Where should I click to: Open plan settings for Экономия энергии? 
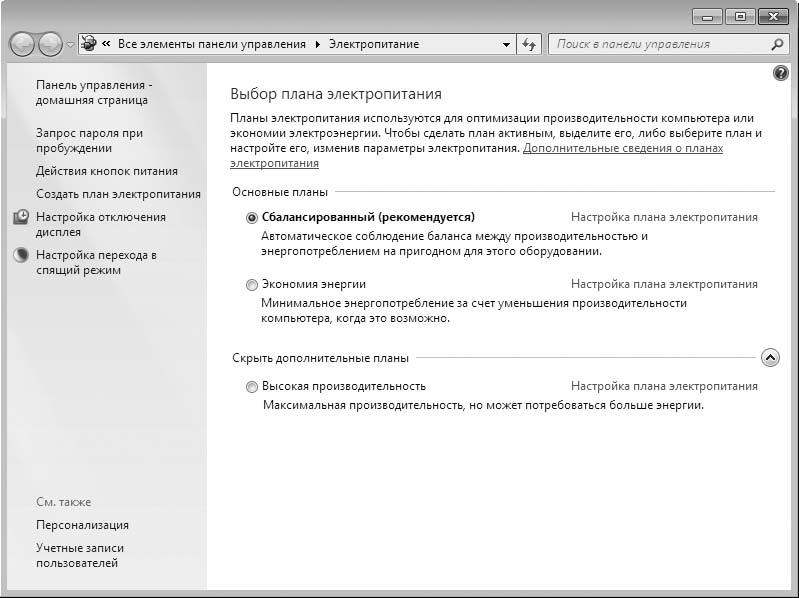(x=664, y=284)
